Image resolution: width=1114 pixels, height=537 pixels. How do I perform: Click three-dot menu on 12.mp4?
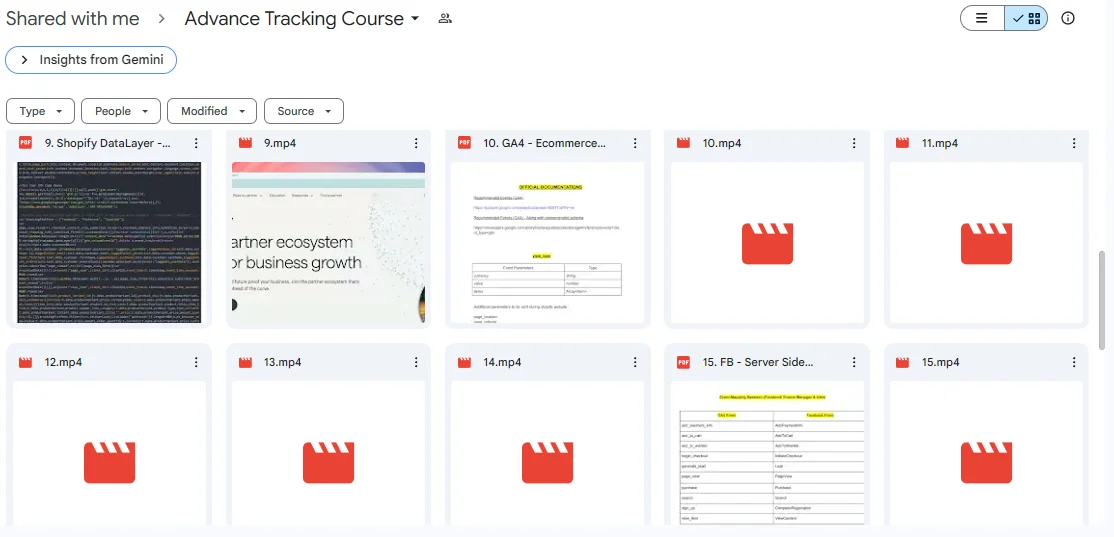(x=197, y=363)
